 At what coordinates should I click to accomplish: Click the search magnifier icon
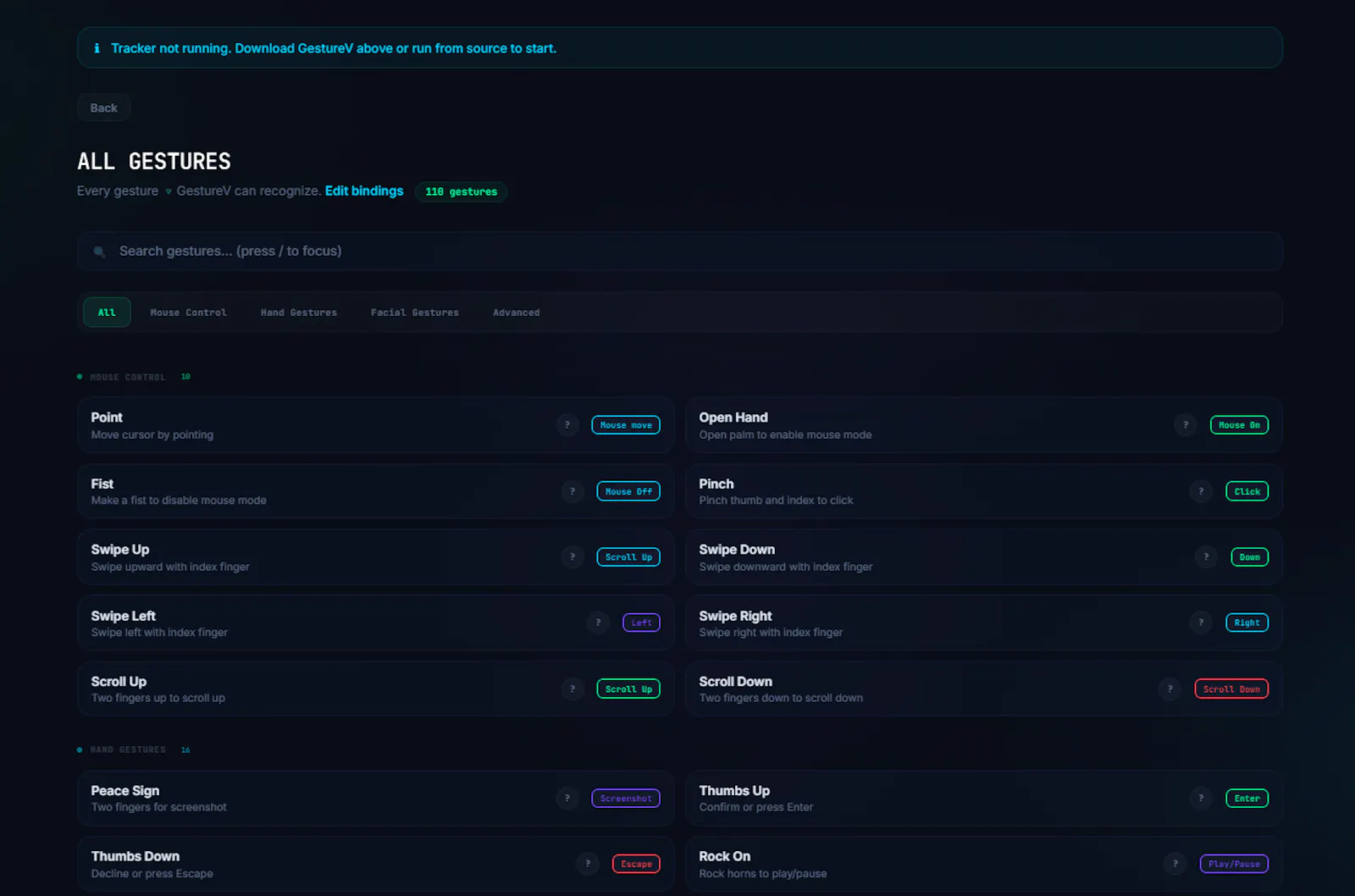(x=99, y=252)
